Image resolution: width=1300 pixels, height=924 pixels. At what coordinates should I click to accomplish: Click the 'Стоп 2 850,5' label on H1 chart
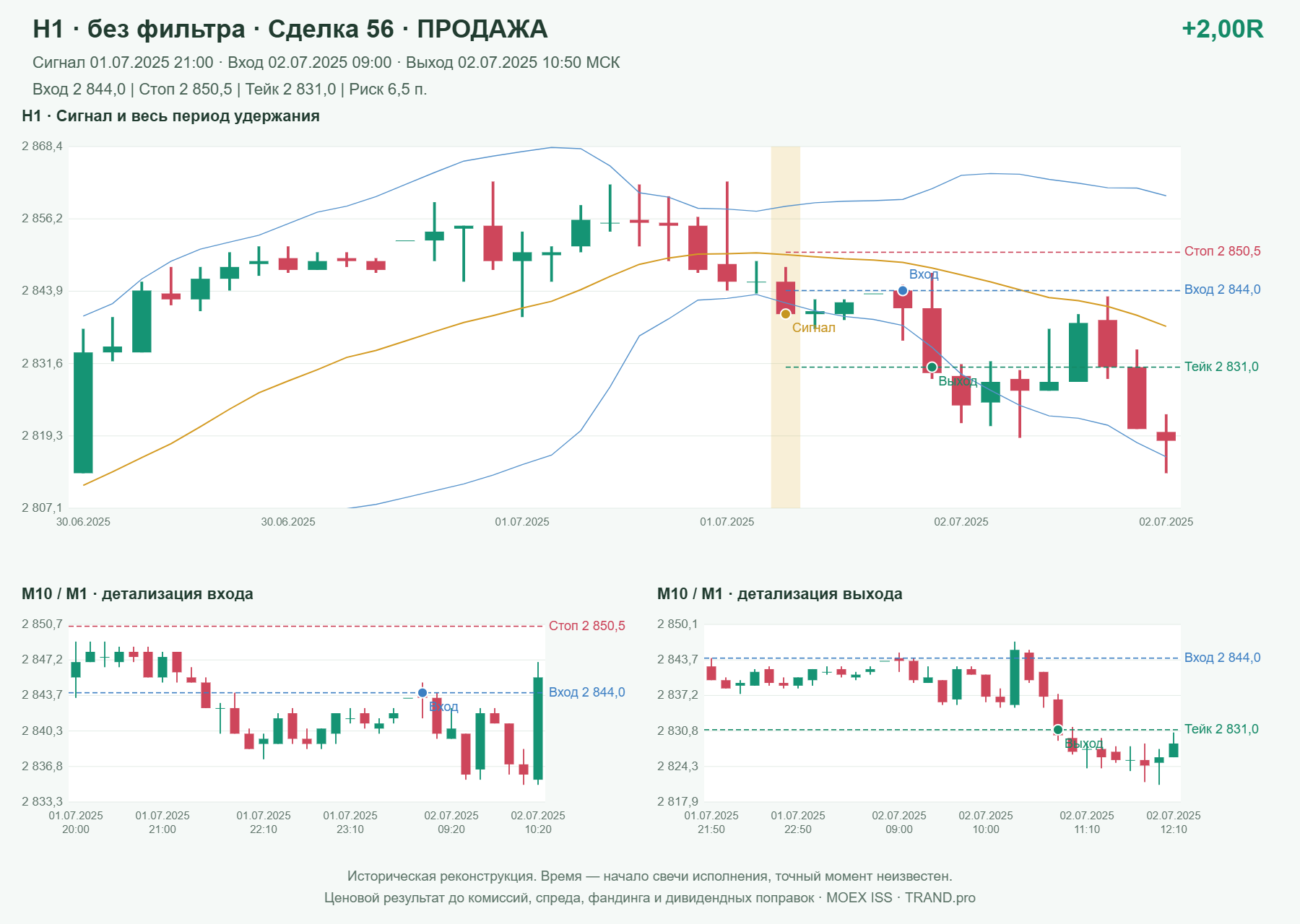(1223, 251)
